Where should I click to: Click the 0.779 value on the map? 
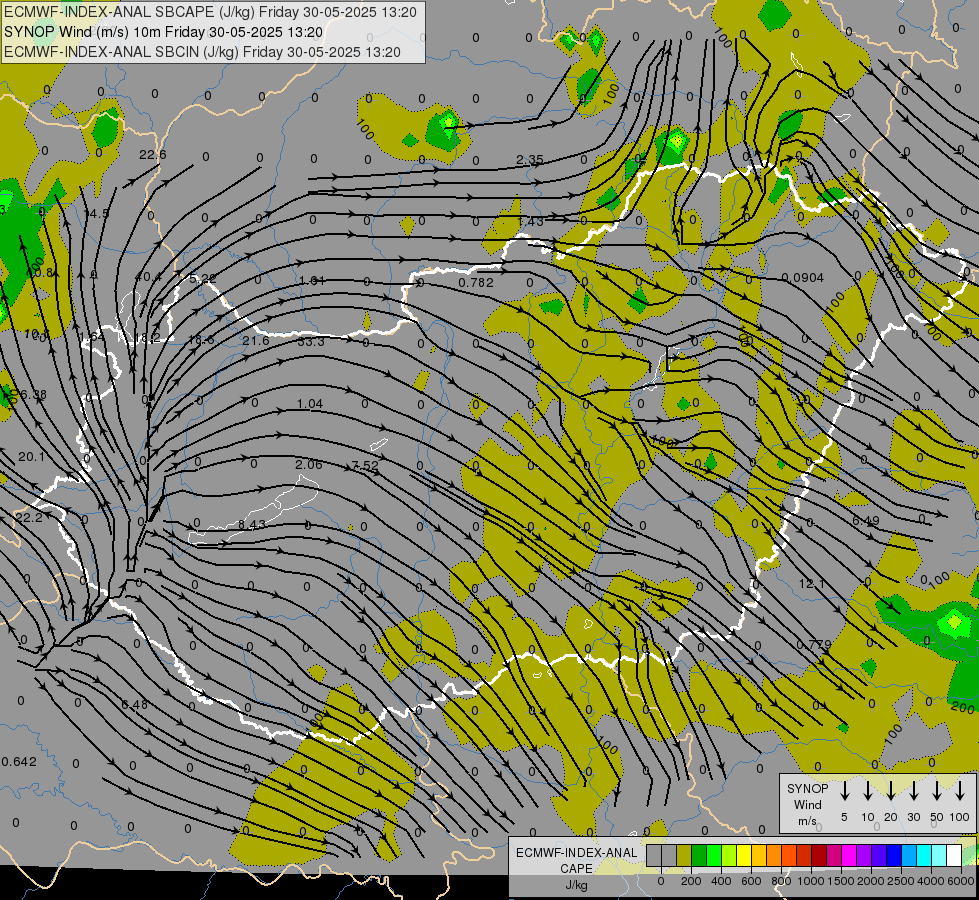click(814, 645)
